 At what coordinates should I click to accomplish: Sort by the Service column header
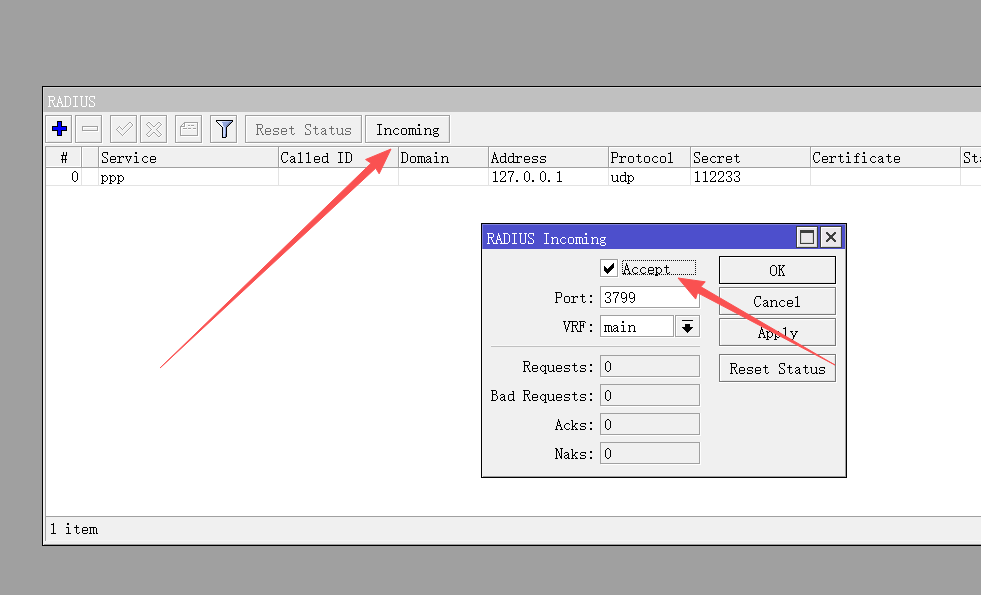(187, 158)
